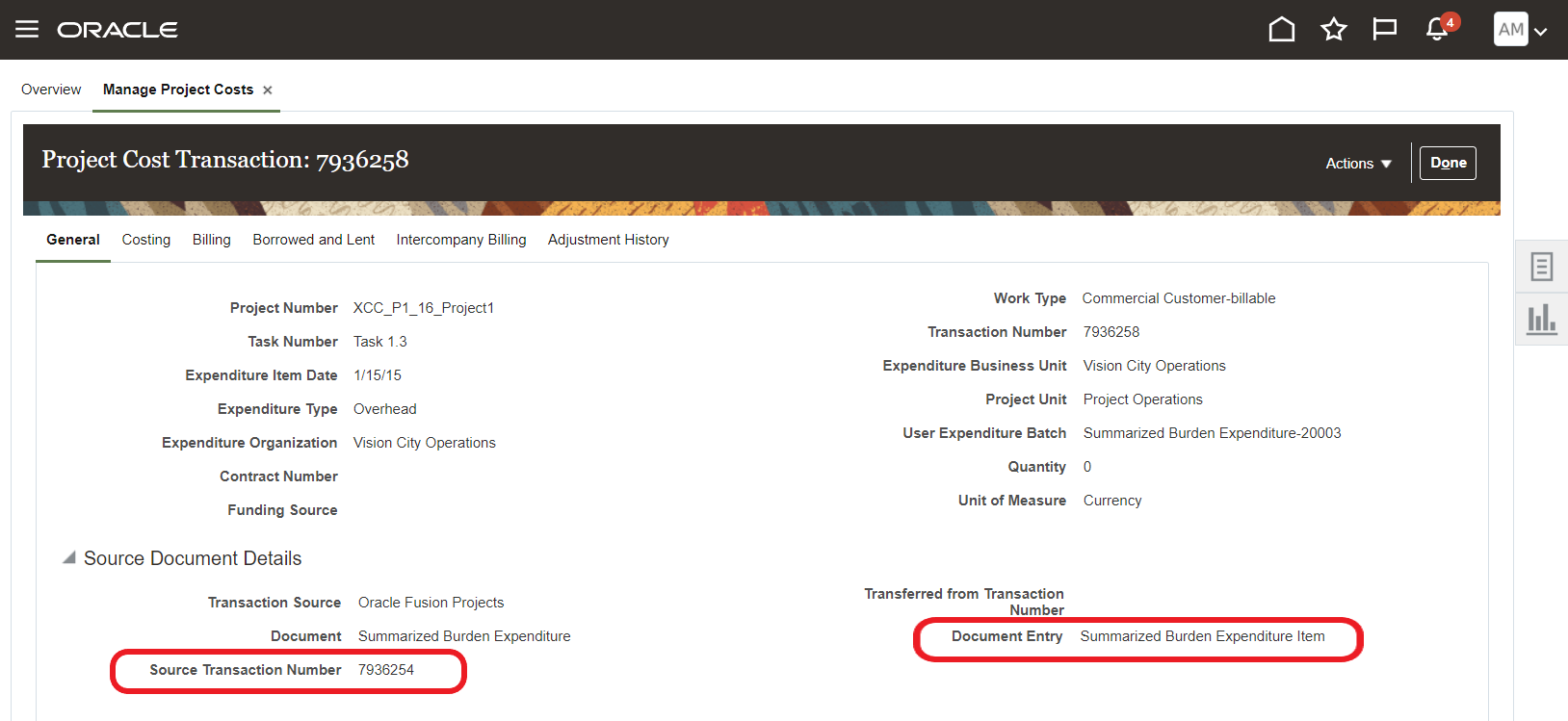This screenshot has width=1568, height=721.
Task: Click Currency unit of measure value
Action: coord(1112,501)
